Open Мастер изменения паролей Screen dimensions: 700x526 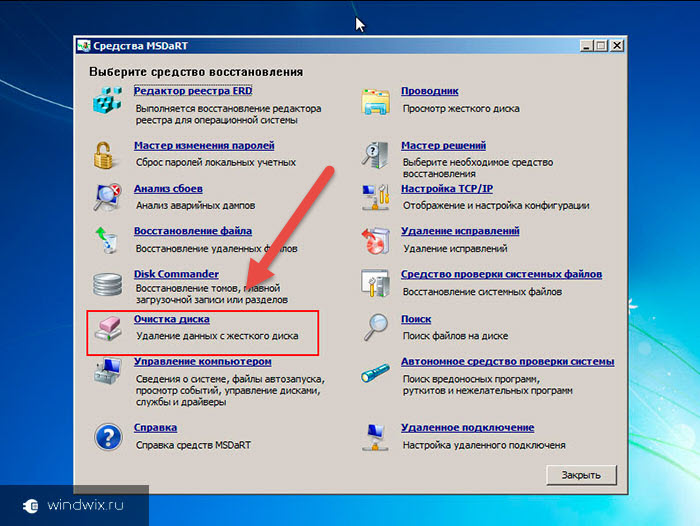[x=204, y=146]
